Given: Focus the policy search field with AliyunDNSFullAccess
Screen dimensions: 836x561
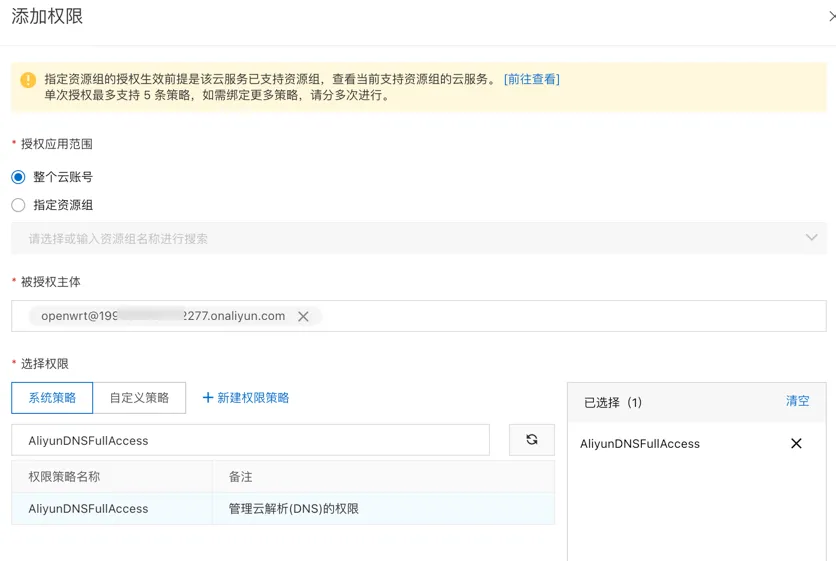Looking at the screenshot, I should click(x=250, y=440).
